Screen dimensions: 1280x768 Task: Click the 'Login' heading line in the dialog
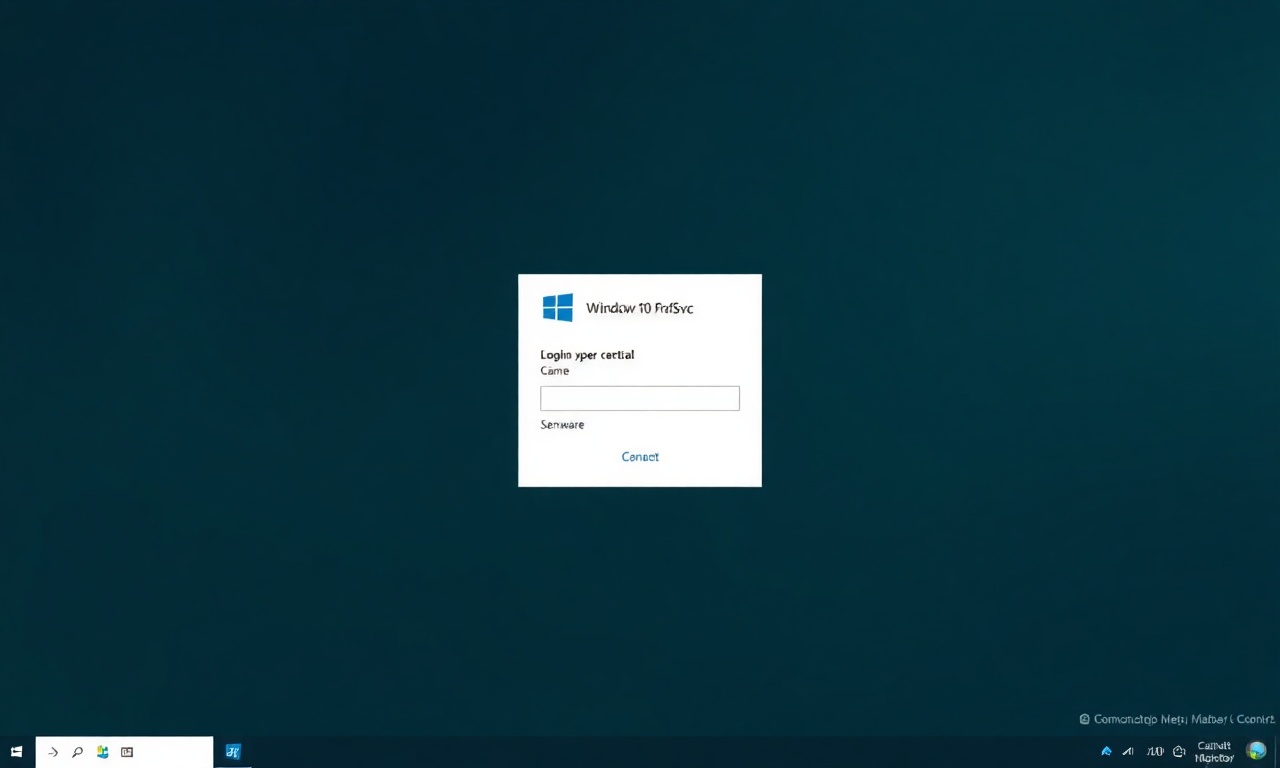587,355
